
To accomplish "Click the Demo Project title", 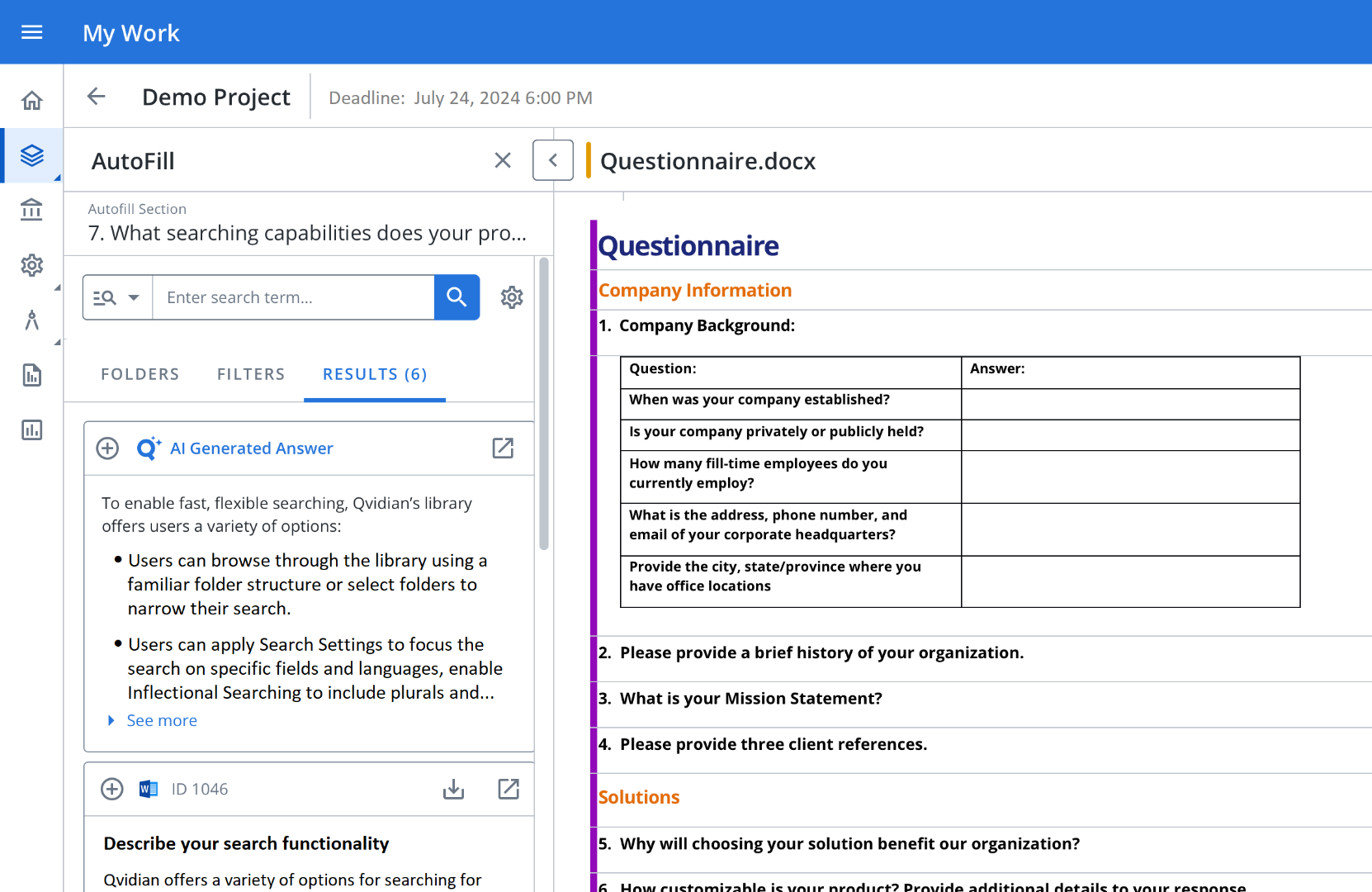I will [x=216, y=97].
